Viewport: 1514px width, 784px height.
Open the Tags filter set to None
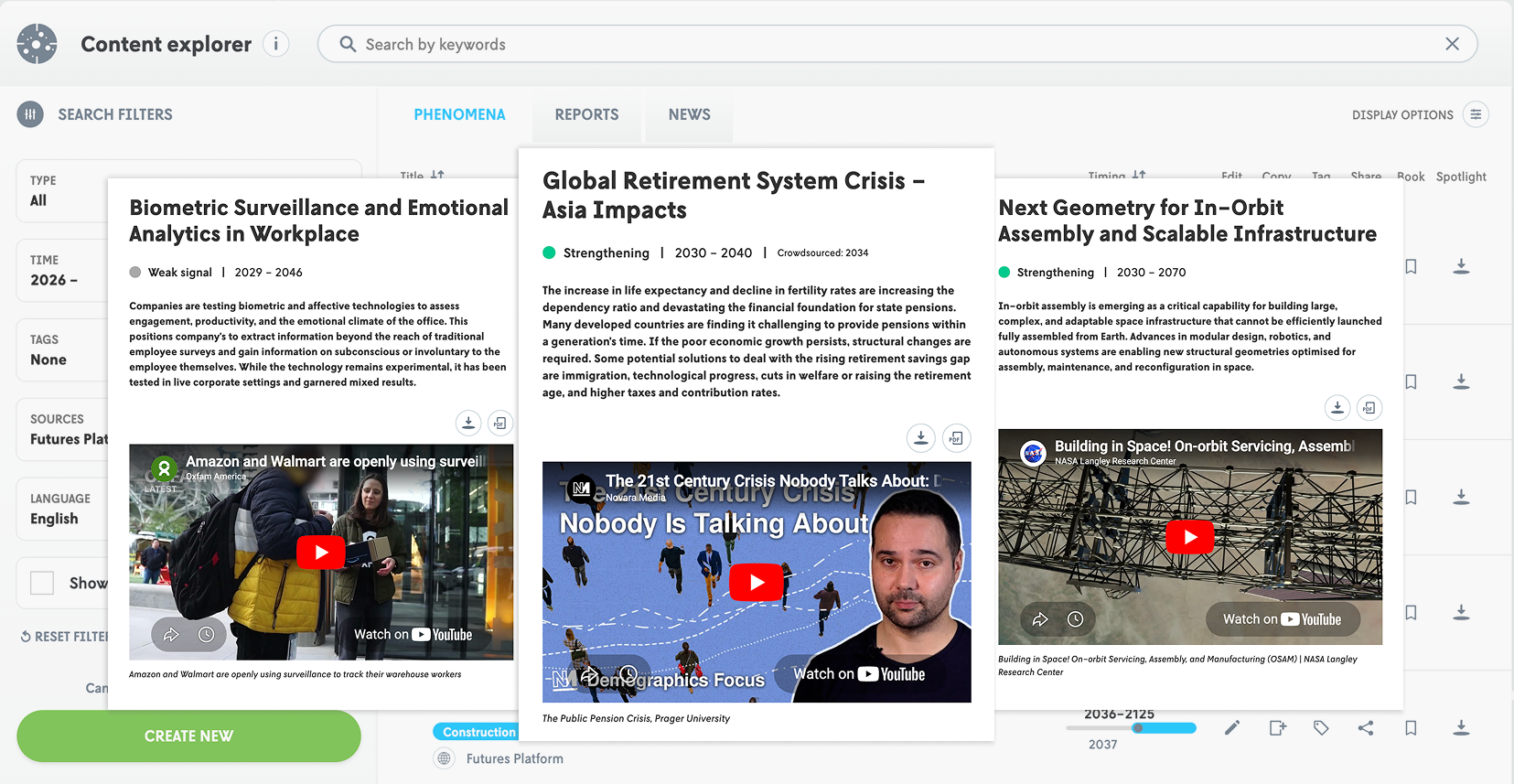[x=62, y=349]
